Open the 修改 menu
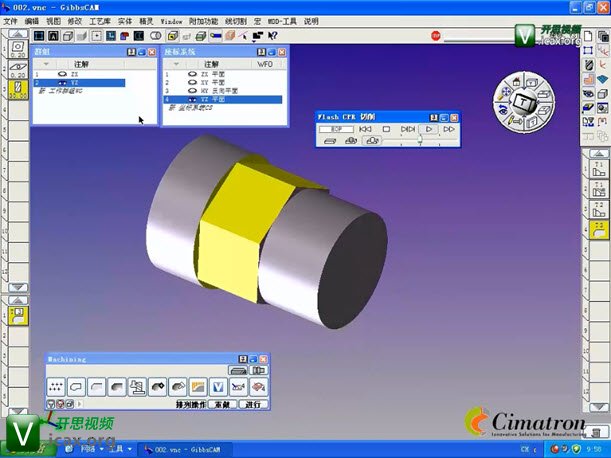This screenshot has width=611, height=458. (75, 21)
